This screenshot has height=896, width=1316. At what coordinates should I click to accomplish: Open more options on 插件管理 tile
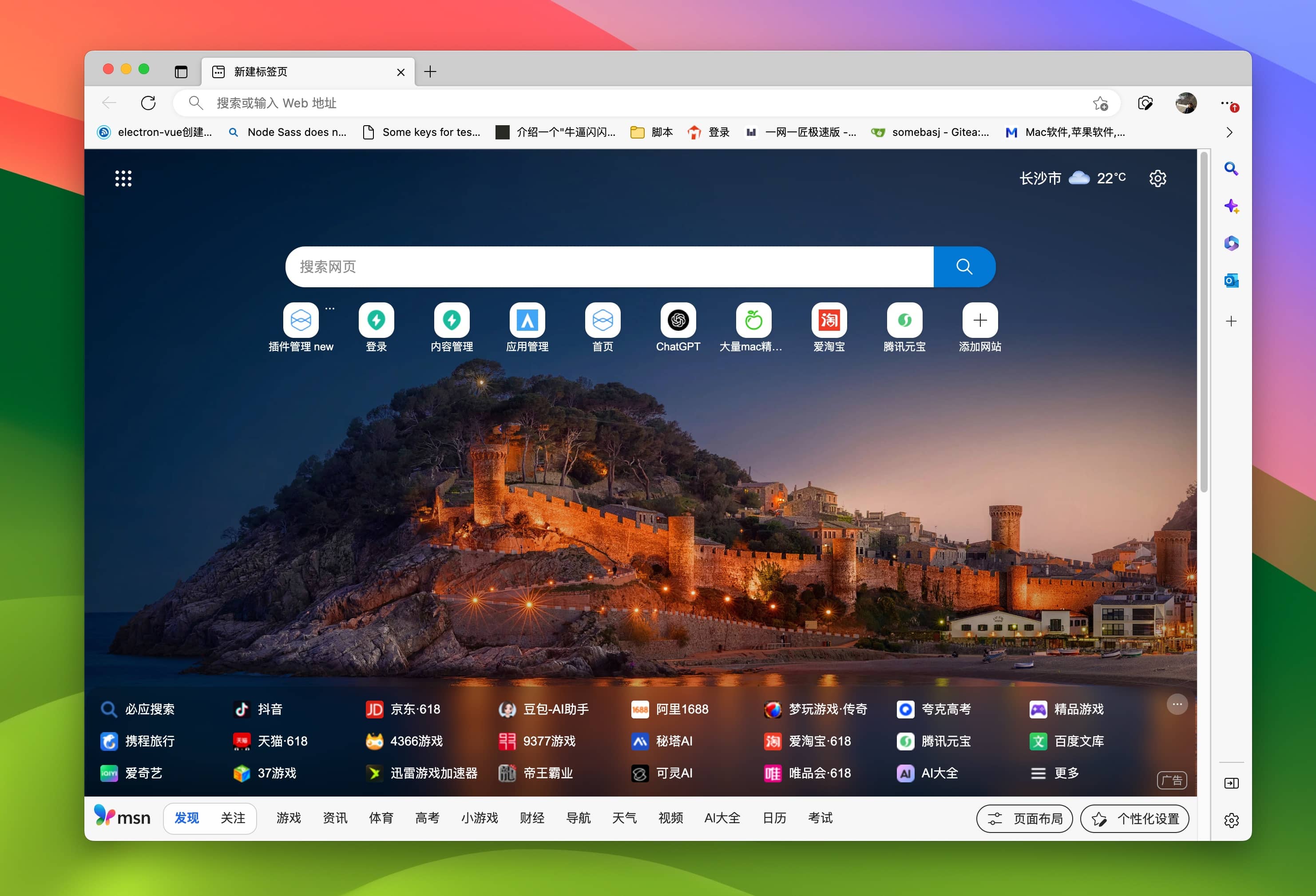pyautogui.click(x=329, y=309)
